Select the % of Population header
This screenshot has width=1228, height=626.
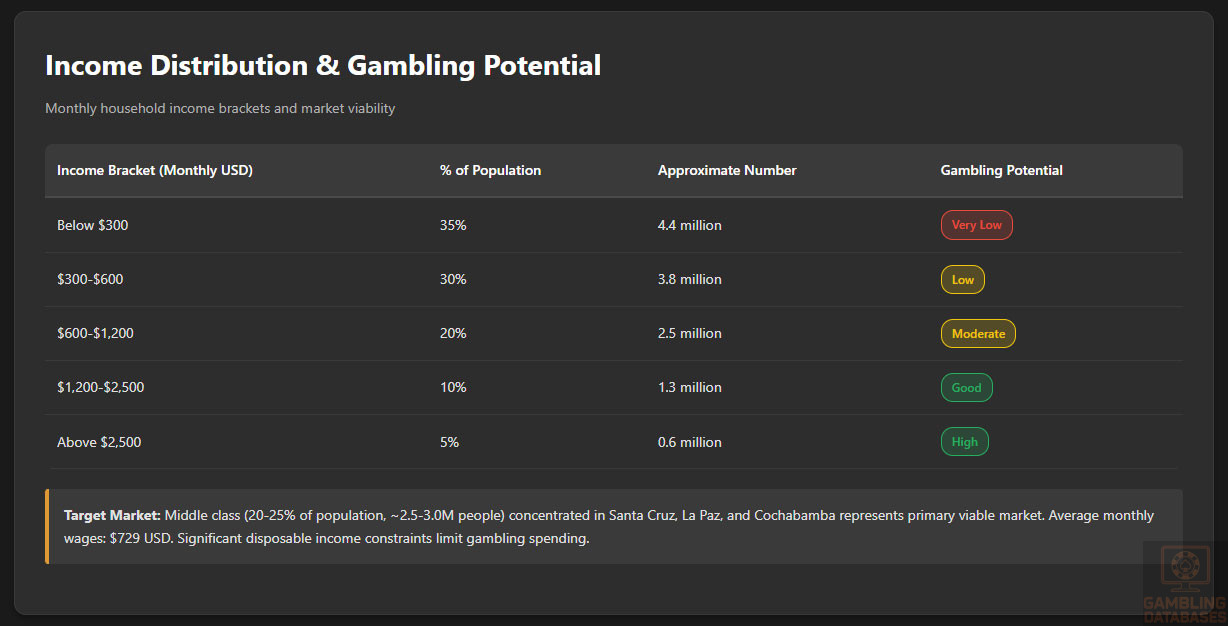click(x=490, y=171)
